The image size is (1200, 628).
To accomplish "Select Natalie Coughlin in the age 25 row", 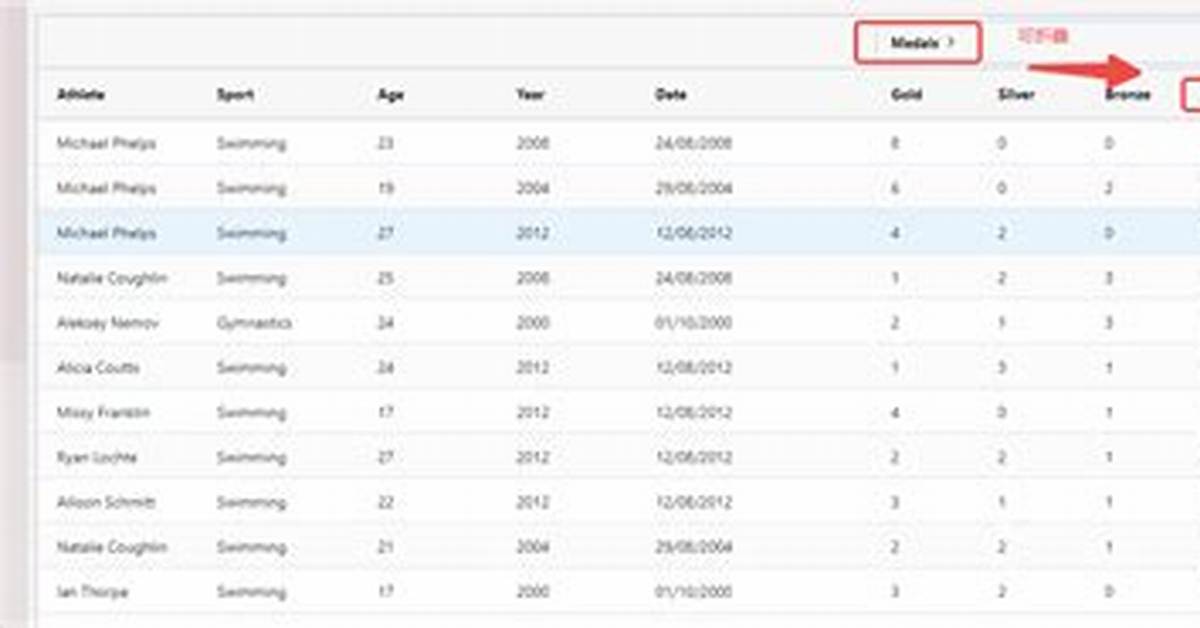I will tap(112, 278).
